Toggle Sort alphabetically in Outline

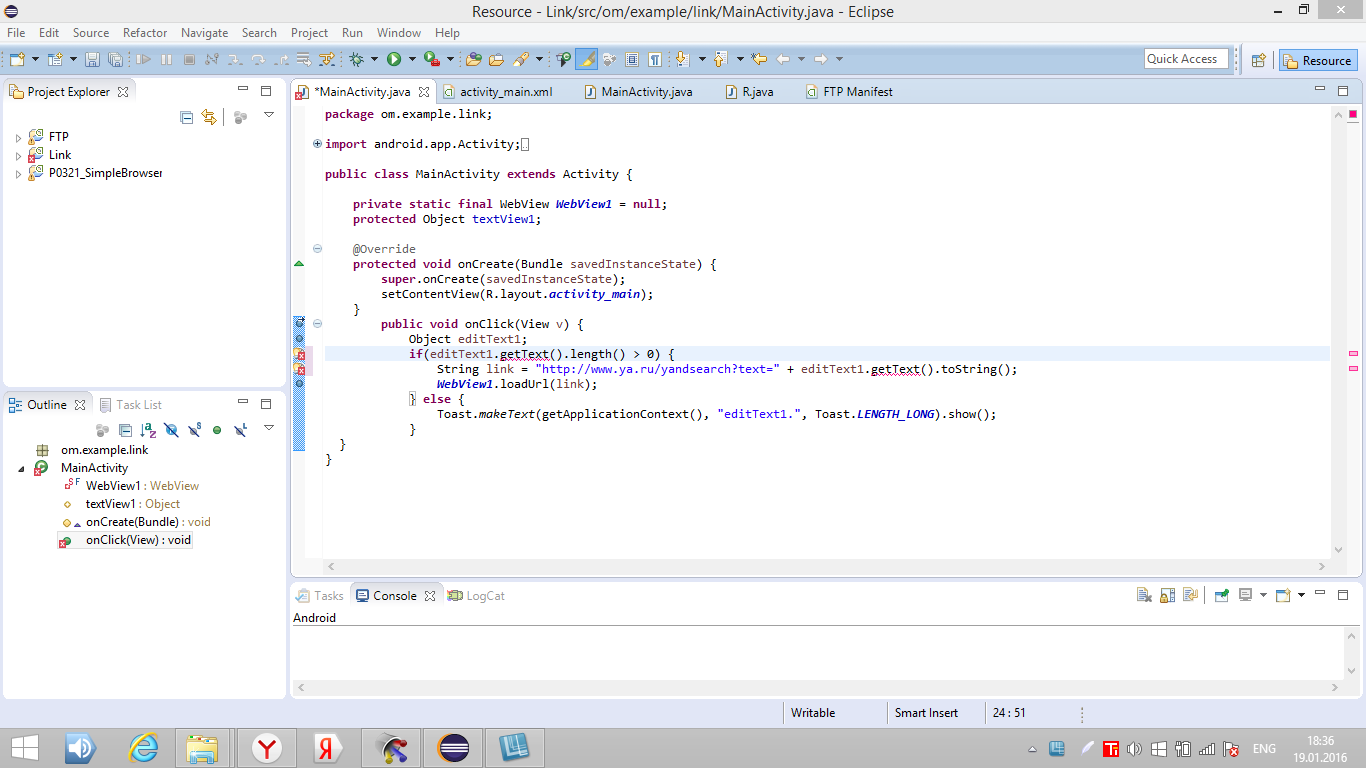tap(148, 430)
